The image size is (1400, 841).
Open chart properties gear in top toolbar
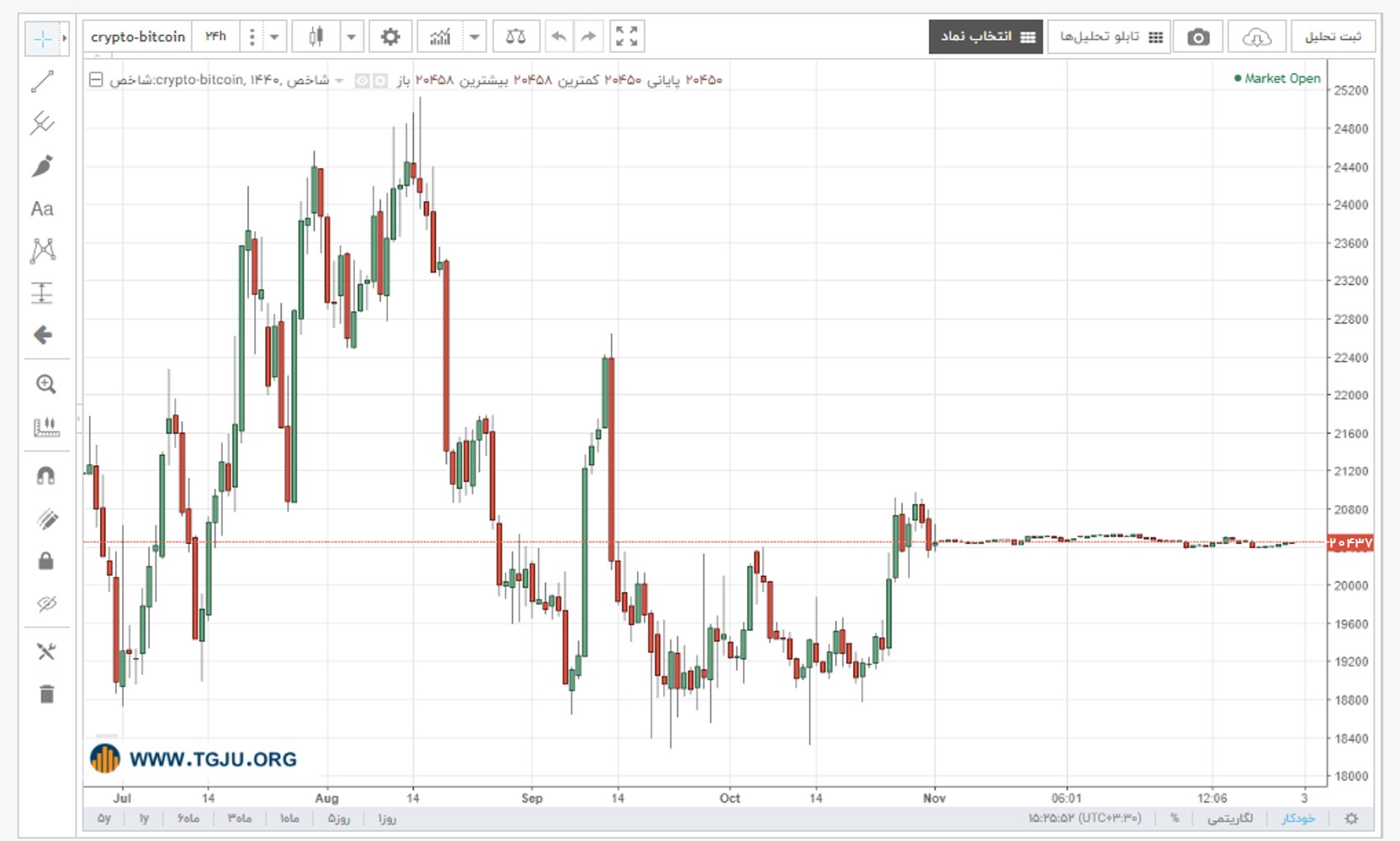coord(390,37)
